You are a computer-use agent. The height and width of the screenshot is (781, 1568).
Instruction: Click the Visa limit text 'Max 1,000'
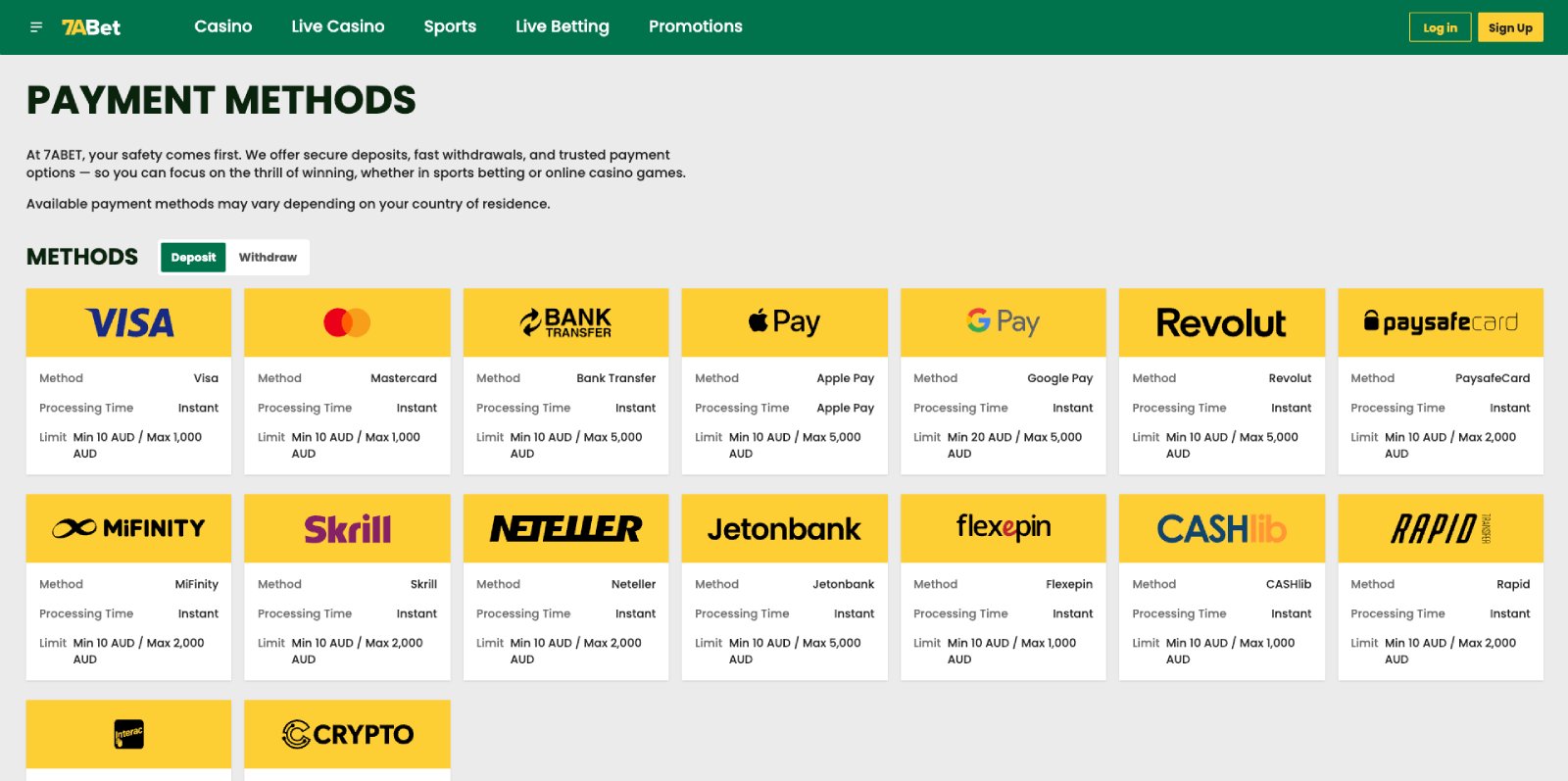click(x=174, y=437)
